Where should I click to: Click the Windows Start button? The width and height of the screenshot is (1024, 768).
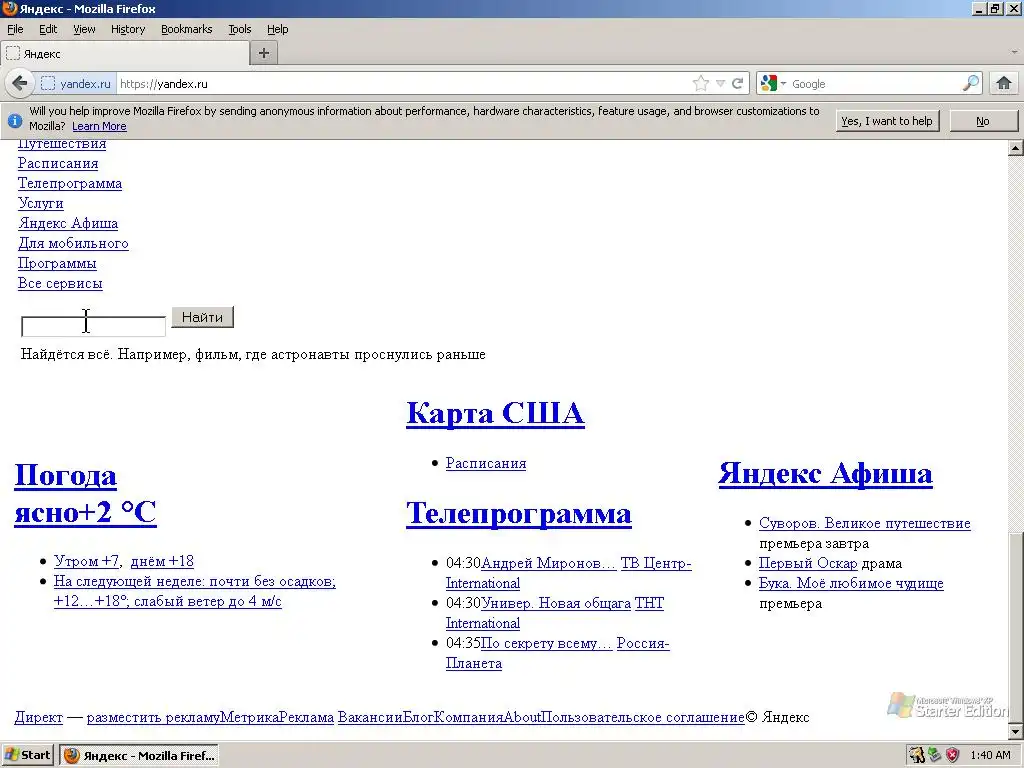tap(27, 755)
